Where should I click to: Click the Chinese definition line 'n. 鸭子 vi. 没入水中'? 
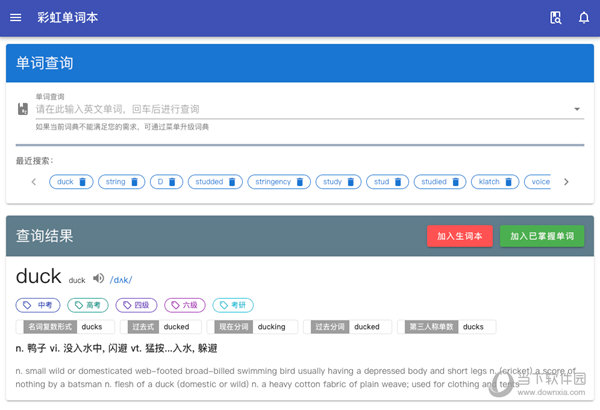pyautogui.click(x=116, y=348)
